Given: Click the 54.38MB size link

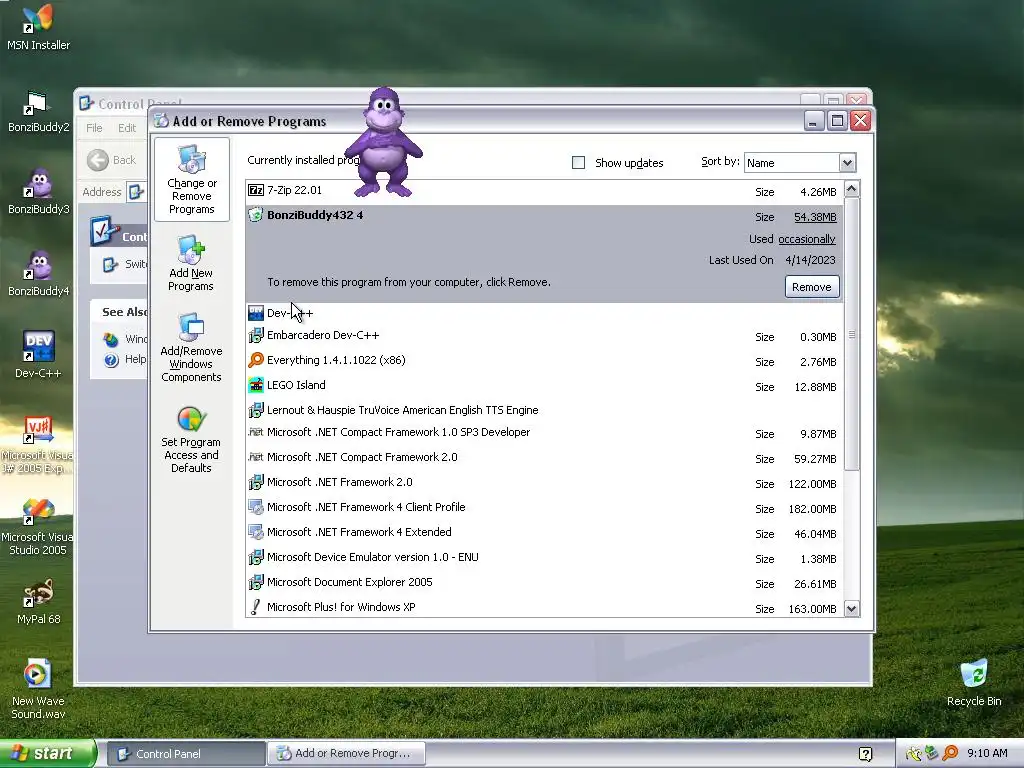Looking at the screenshot, I should pyautogui.click(x=815, y=217).
